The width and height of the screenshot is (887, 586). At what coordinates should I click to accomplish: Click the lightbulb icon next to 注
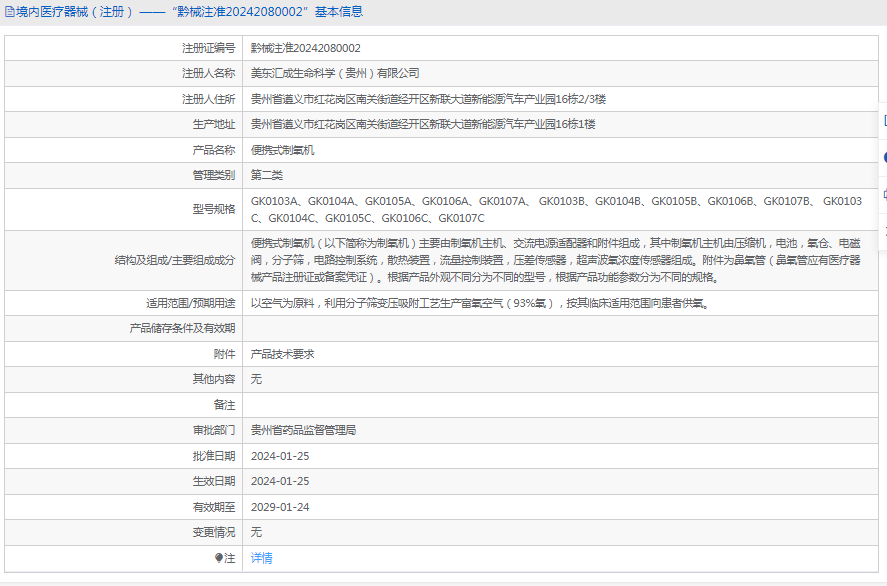[219, 558]
